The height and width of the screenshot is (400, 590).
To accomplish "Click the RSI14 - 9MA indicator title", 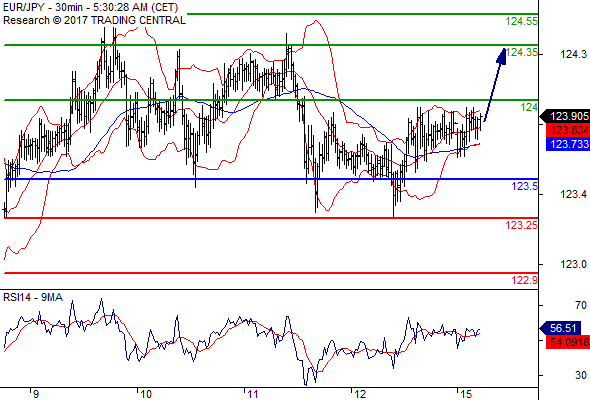I will pyautogui.click(x=33, y=298).
